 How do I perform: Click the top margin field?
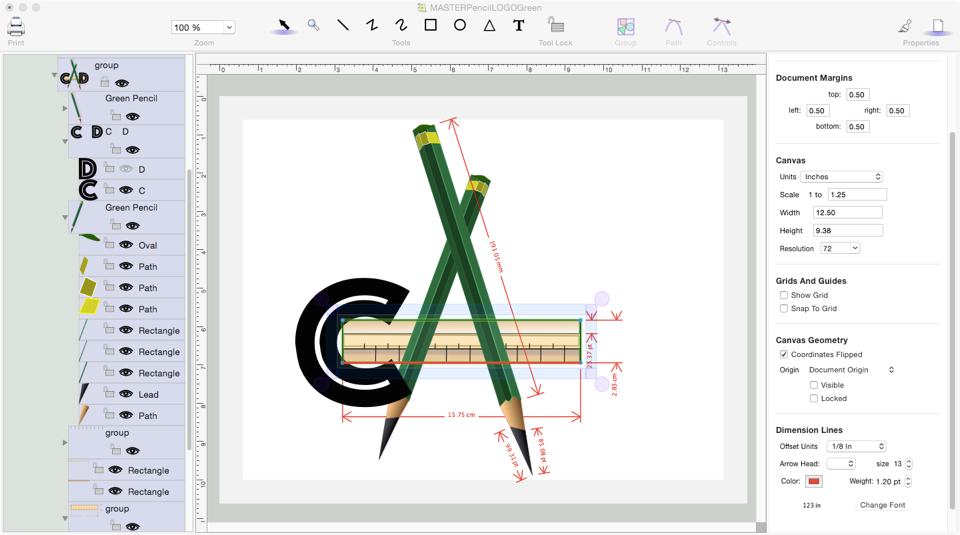coord(858,95)
